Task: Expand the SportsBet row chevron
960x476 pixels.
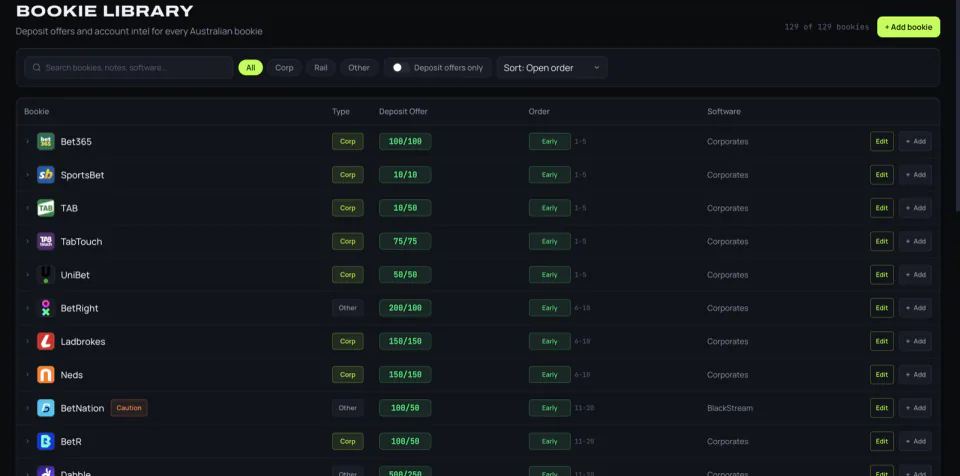Action: pos(28,175)
